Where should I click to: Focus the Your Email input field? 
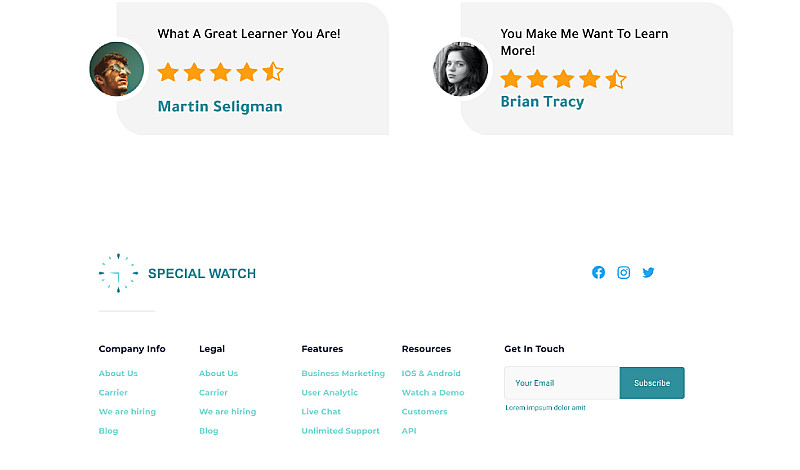tap(562, 383)
